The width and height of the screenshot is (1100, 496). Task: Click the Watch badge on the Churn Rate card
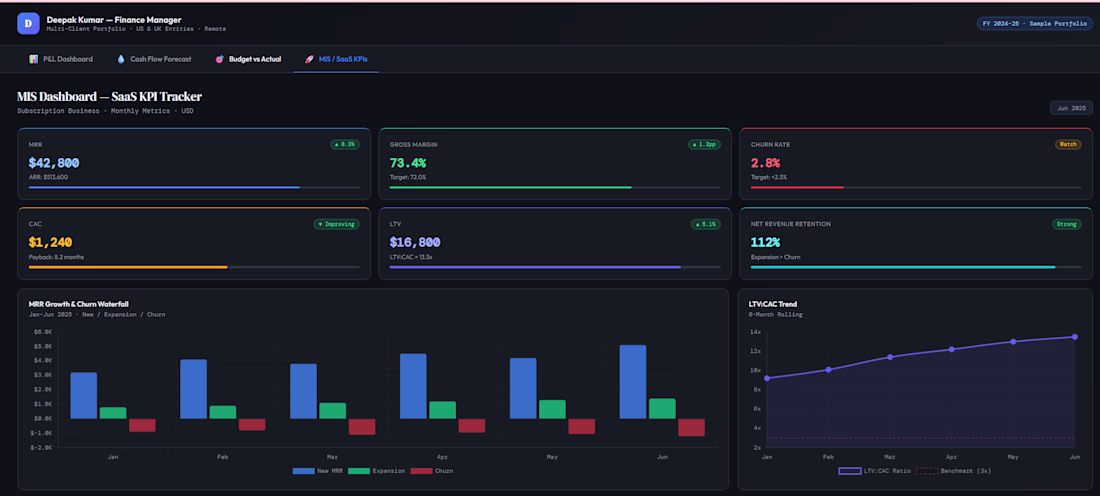(x=1068, y=145)
